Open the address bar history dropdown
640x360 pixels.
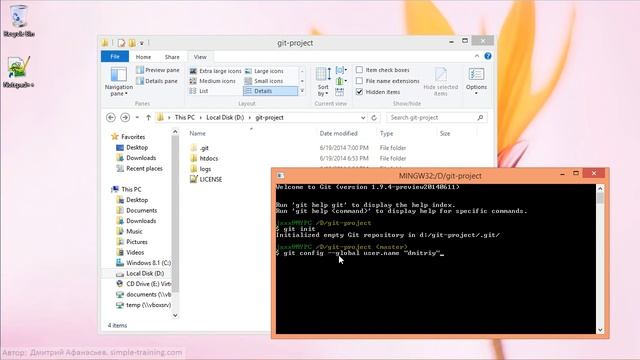tap(363, 118)
